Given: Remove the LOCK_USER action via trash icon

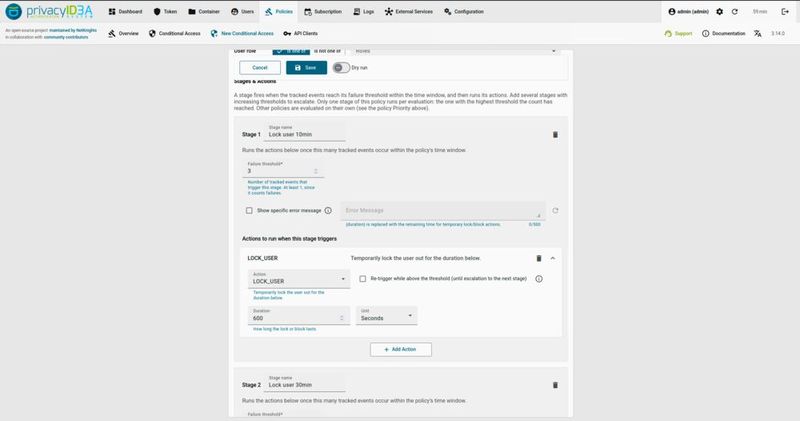Looking at the screenshot, I should (539, 258).
